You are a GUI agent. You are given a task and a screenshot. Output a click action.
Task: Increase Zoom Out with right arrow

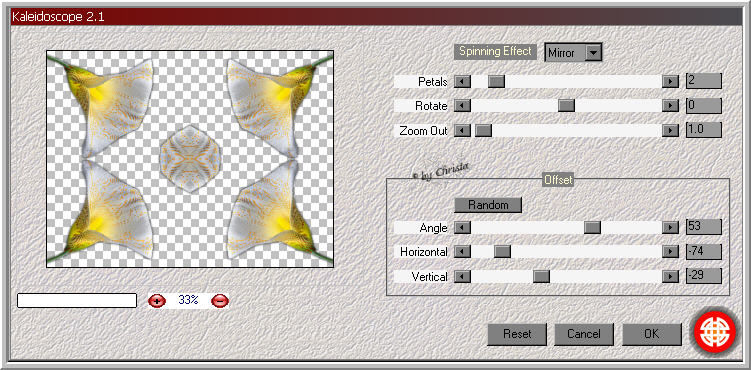pos(671,130)
